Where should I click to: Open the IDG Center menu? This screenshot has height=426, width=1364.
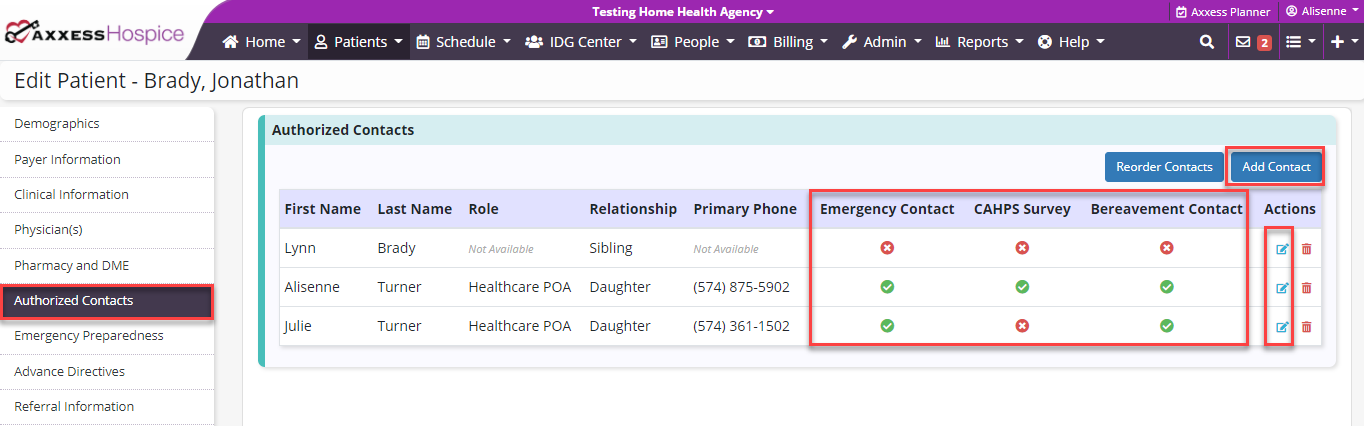click(x=582, y=42)
